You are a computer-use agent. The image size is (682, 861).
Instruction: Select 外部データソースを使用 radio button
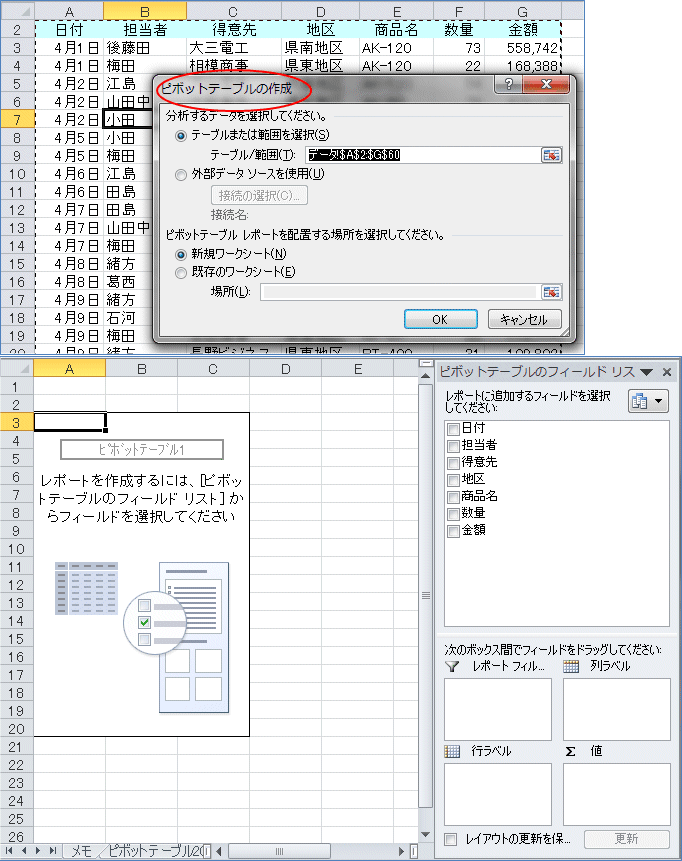pyautogui.click(x=181, y=175)
